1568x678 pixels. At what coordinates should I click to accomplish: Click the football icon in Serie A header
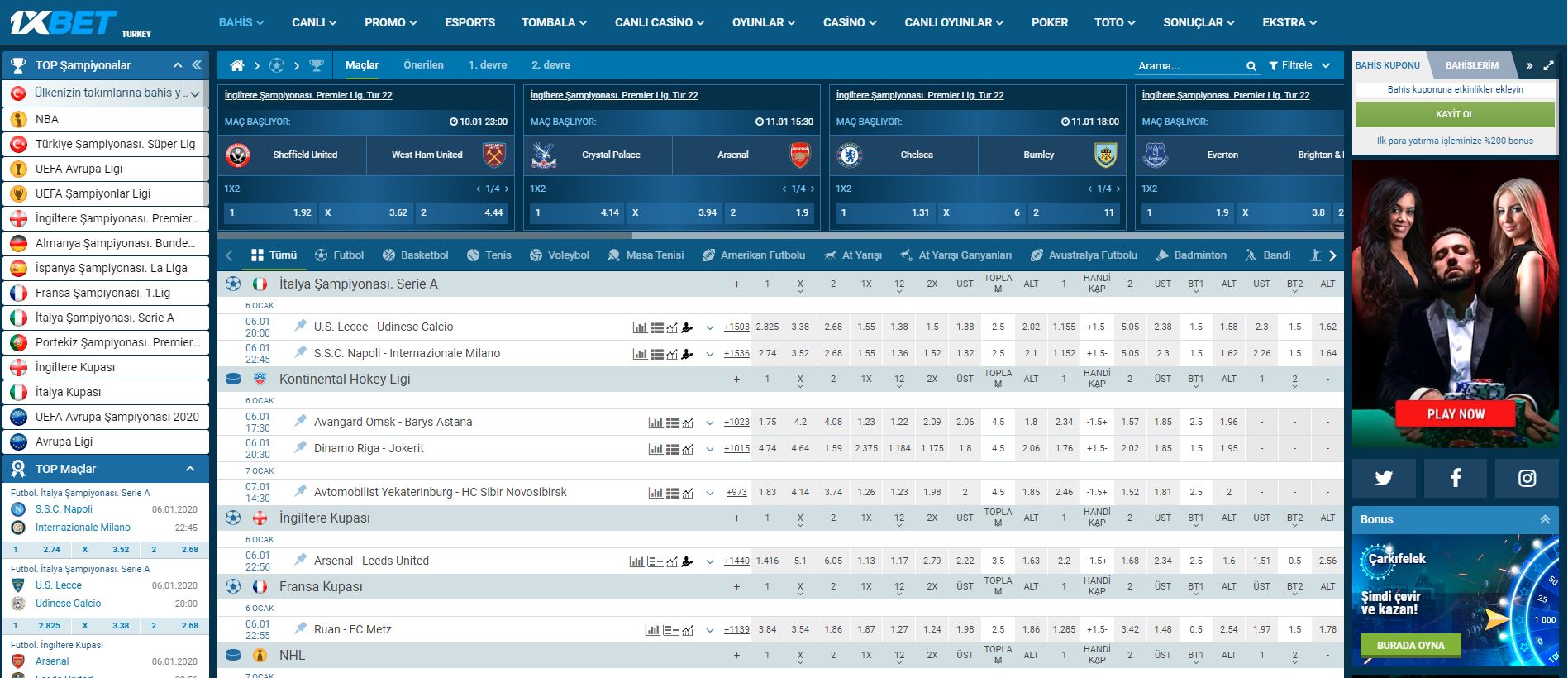tap(233, 284)
